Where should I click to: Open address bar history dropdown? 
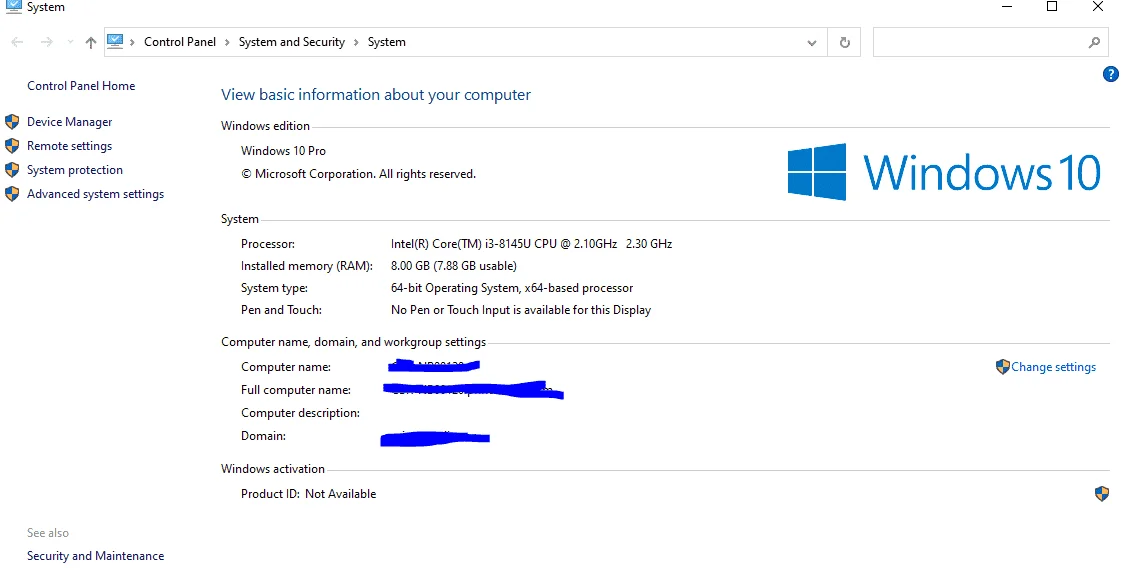(x=811, y=43)
